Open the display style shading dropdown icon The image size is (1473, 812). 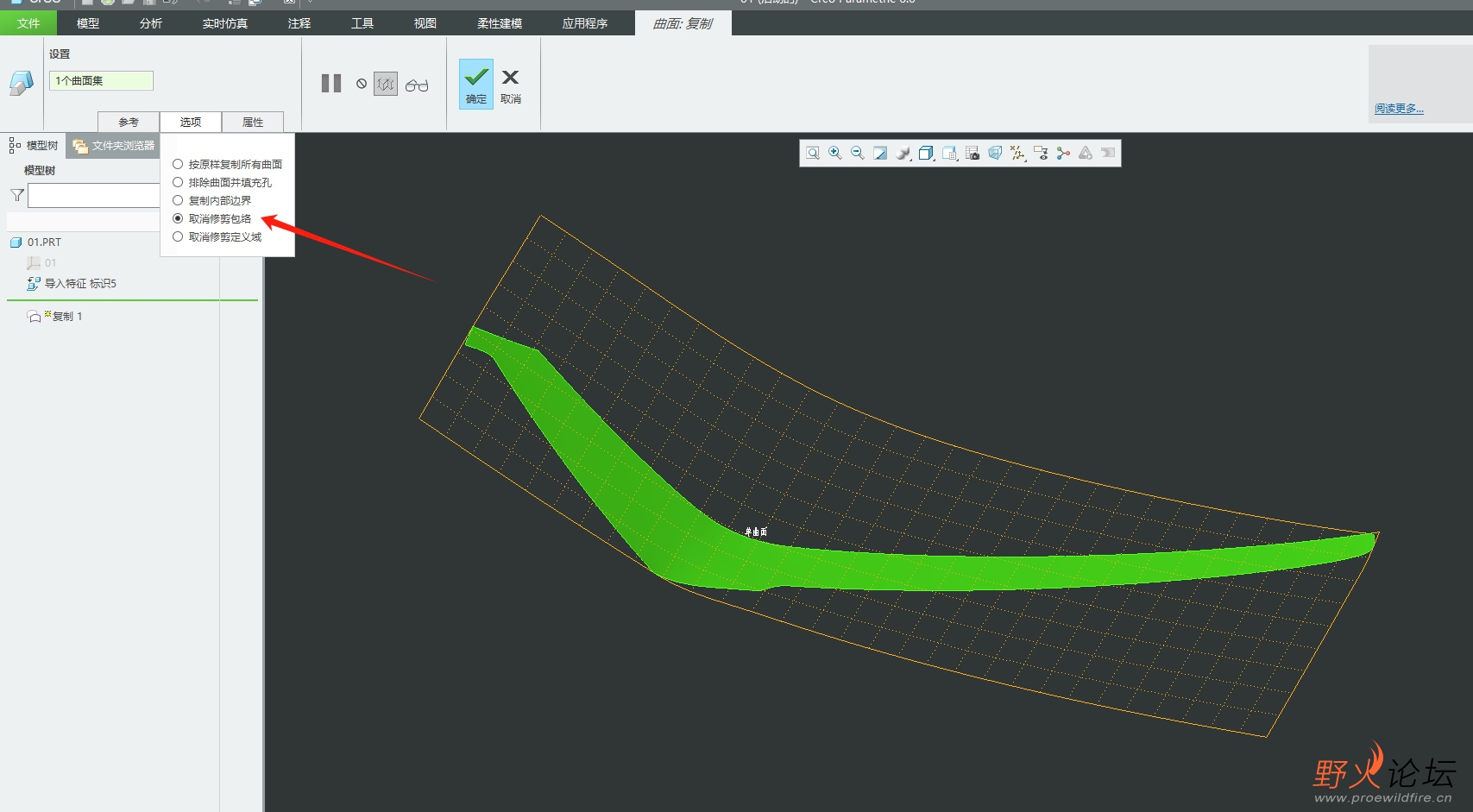pos(903,154)
